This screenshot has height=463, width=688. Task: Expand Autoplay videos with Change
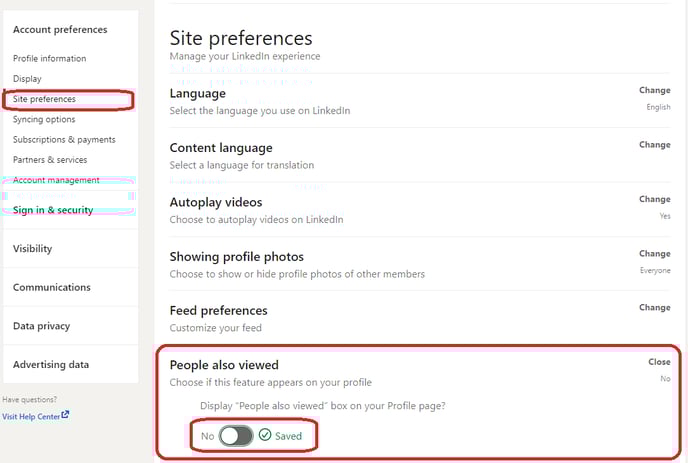[x=654, y=199]
